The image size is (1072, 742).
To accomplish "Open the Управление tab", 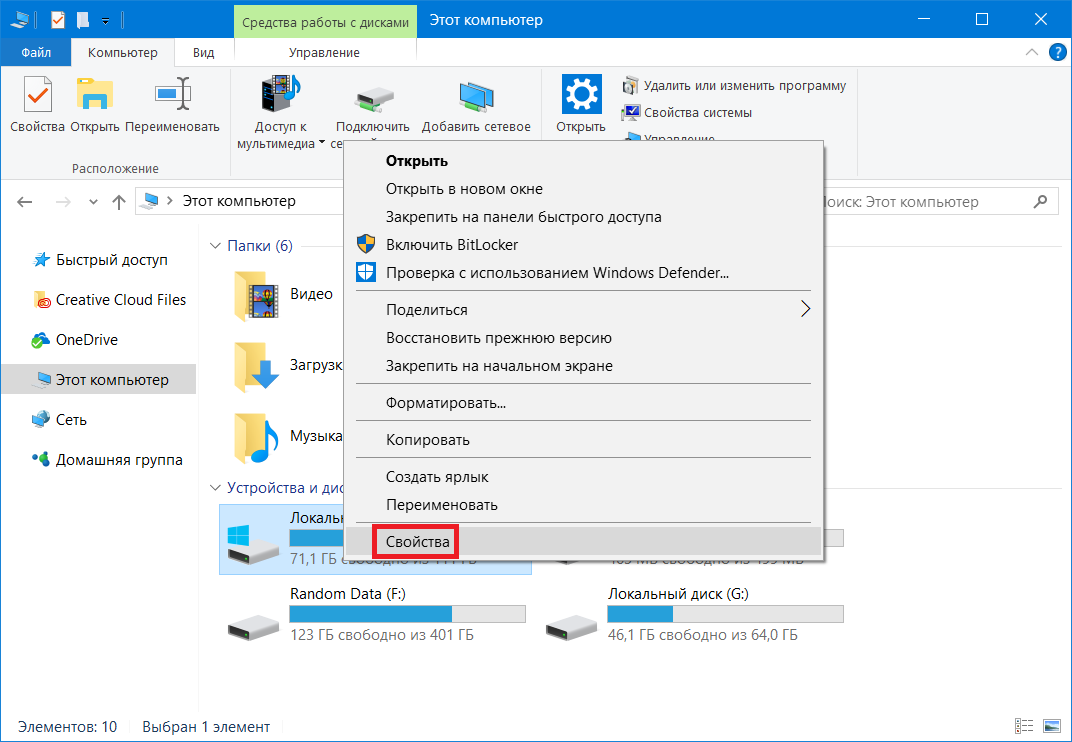I will point(324,53).
